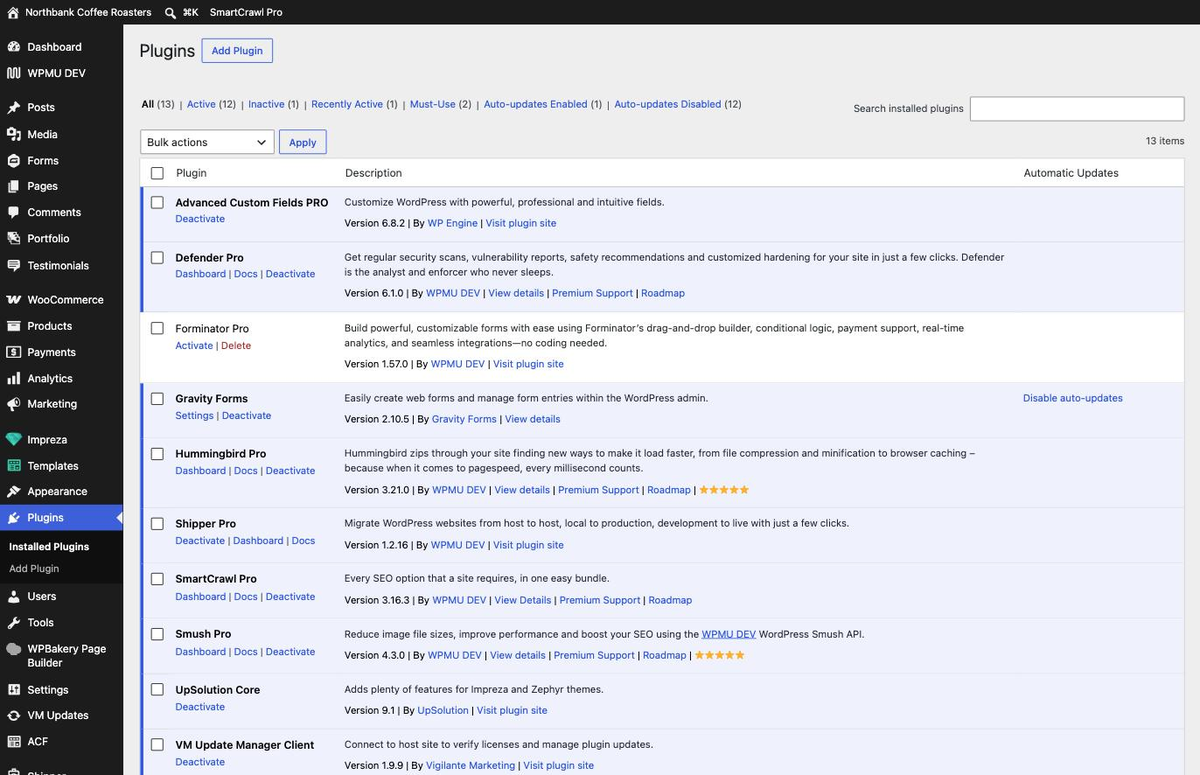Click the Dashboard gauge icon in sidebar
This screenshot has width=1200, height=775.
(x=13, y=47)
